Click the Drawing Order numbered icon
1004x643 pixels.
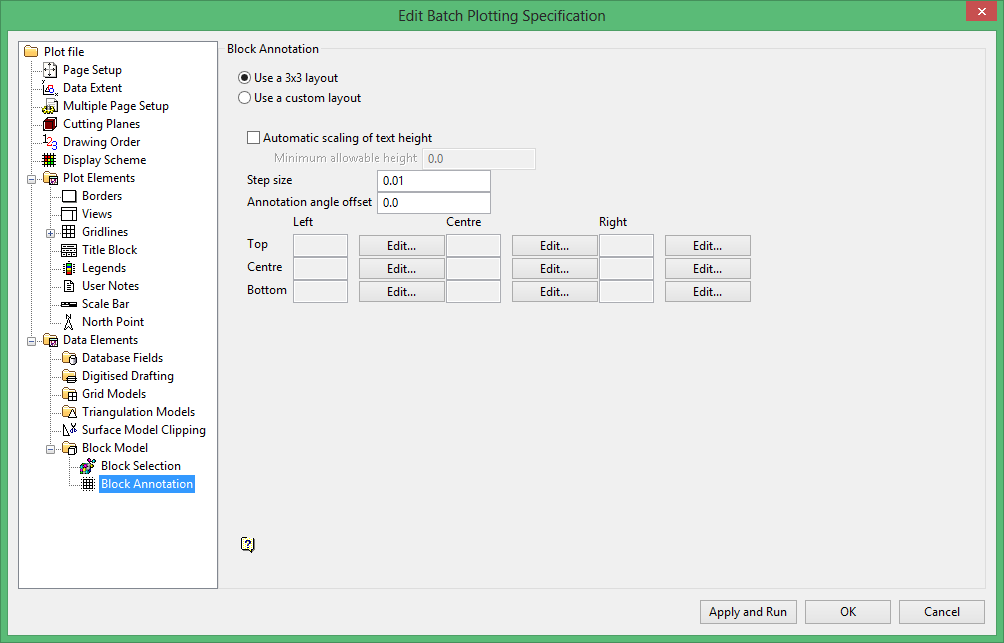50,142
